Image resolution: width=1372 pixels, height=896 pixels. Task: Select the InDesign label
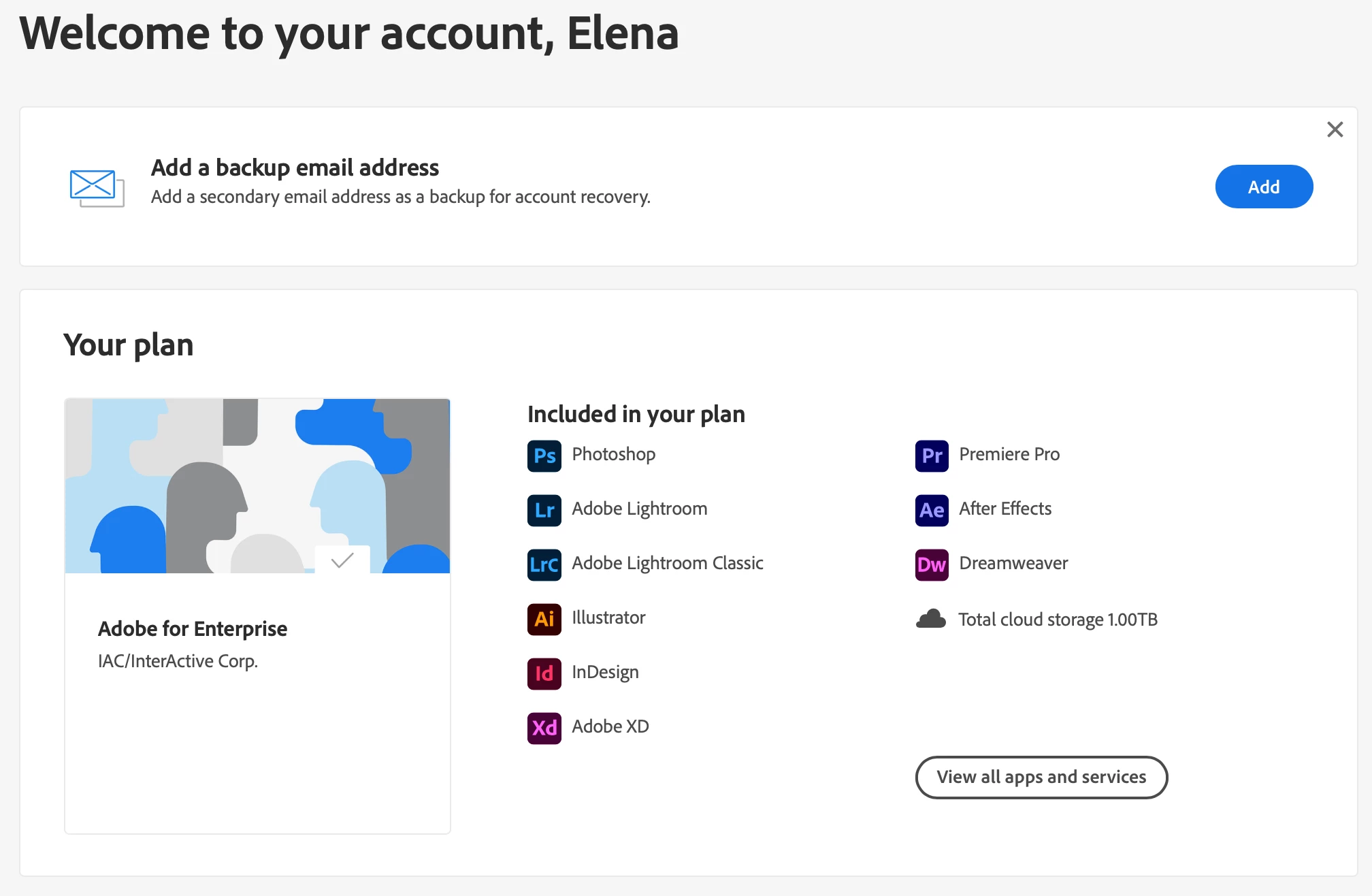(x=605, y=672)
